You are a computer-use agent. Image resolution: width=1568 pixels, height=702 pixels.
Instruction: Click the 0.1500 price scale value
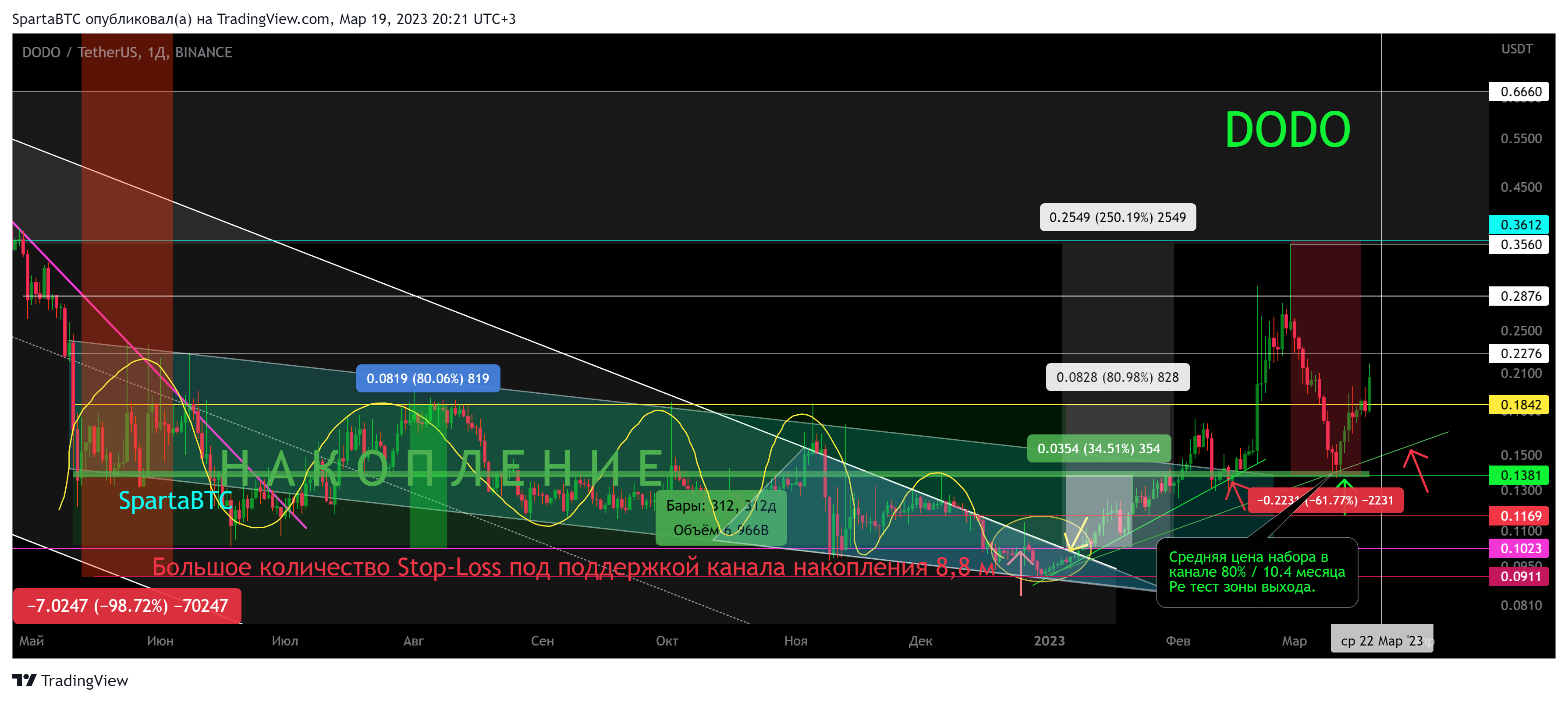pos(1521,455)
